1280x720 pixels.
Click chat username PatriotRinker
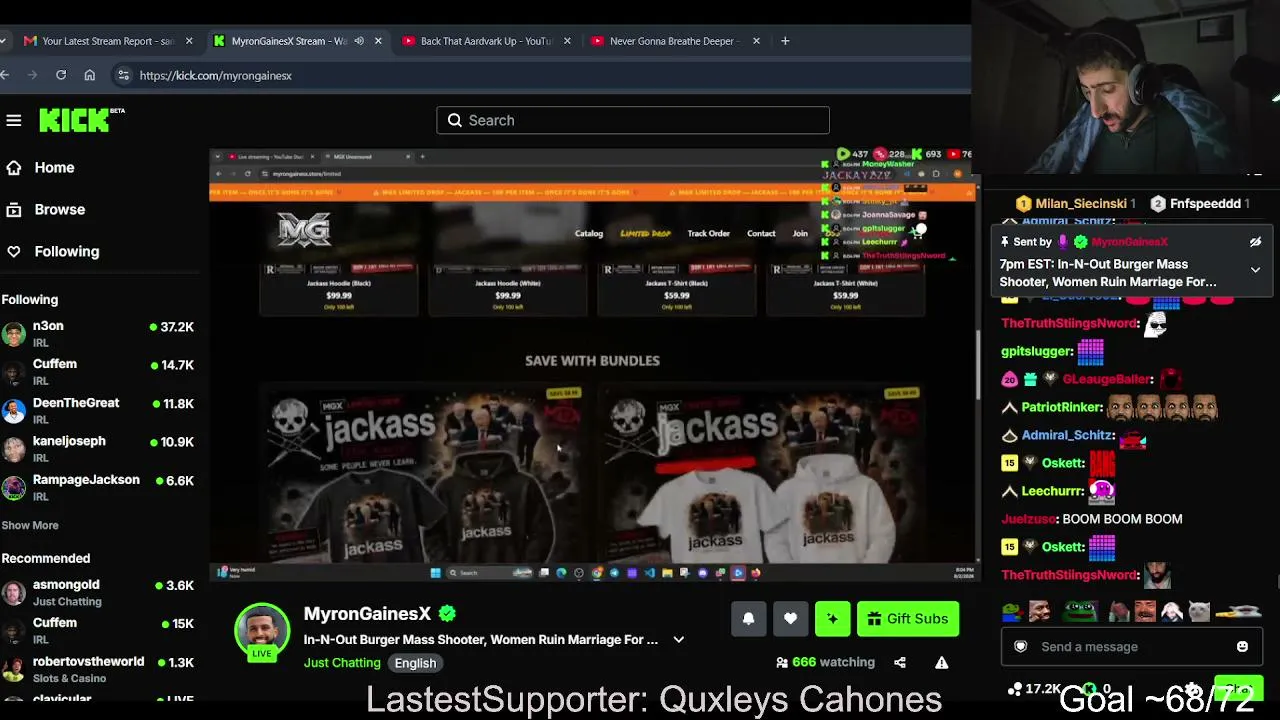pos(1062,407)
